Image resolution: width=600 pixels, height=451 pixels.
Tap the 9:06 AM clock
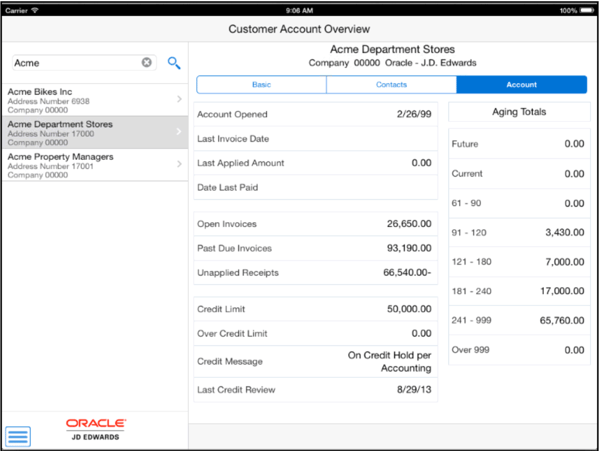(x=299, y=11)
